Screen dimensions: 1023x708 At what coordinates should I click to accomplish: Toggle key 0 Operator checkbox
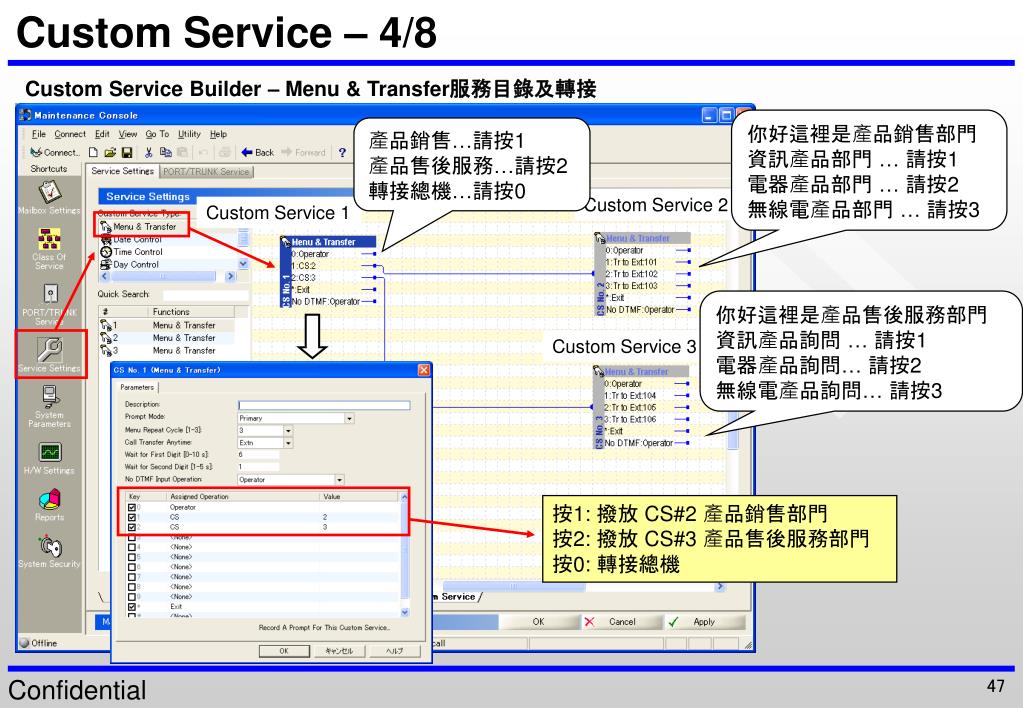click(132, 507)
